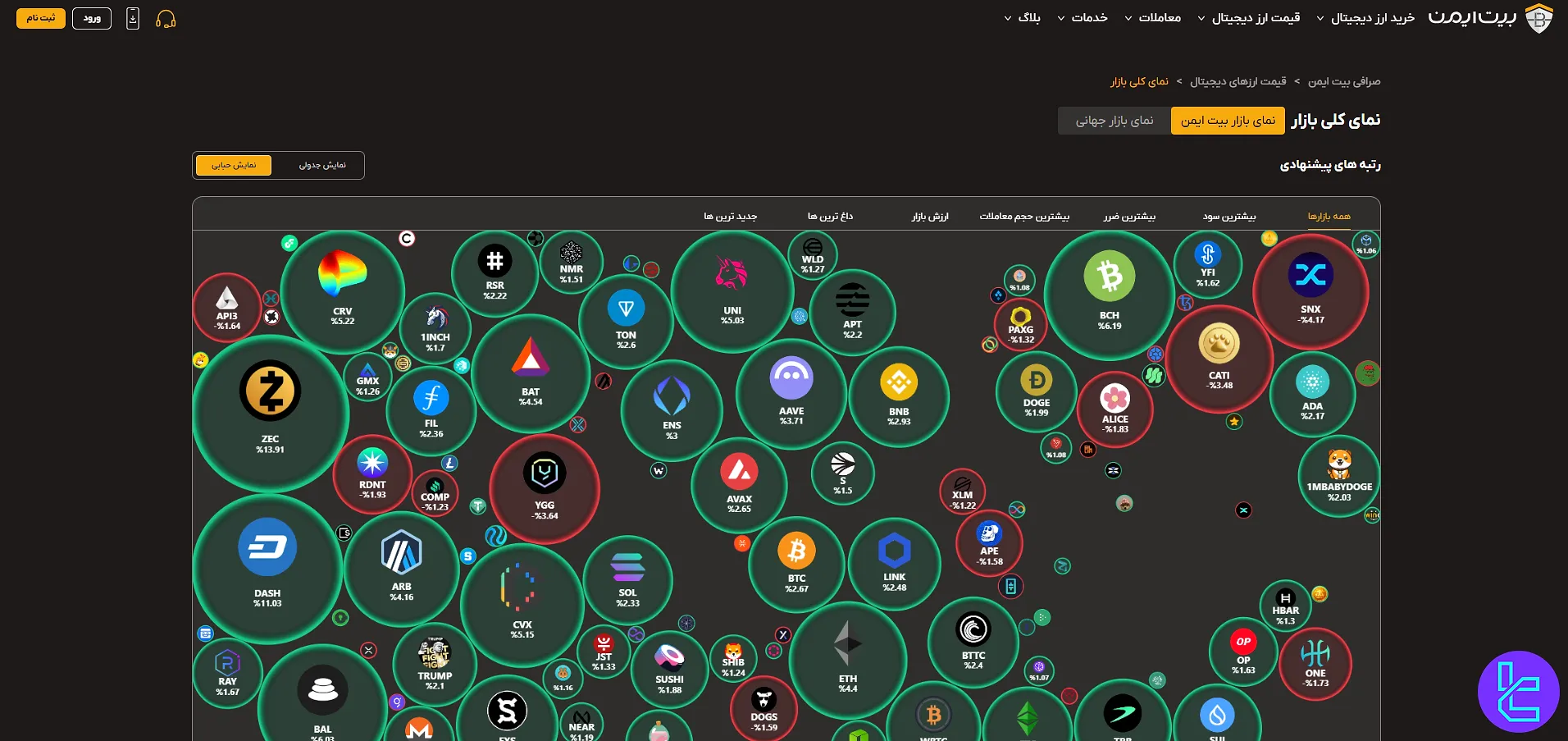Click the ثبت نام signup button
This screenshot has width=1568, height=741.
pos(41,18)
